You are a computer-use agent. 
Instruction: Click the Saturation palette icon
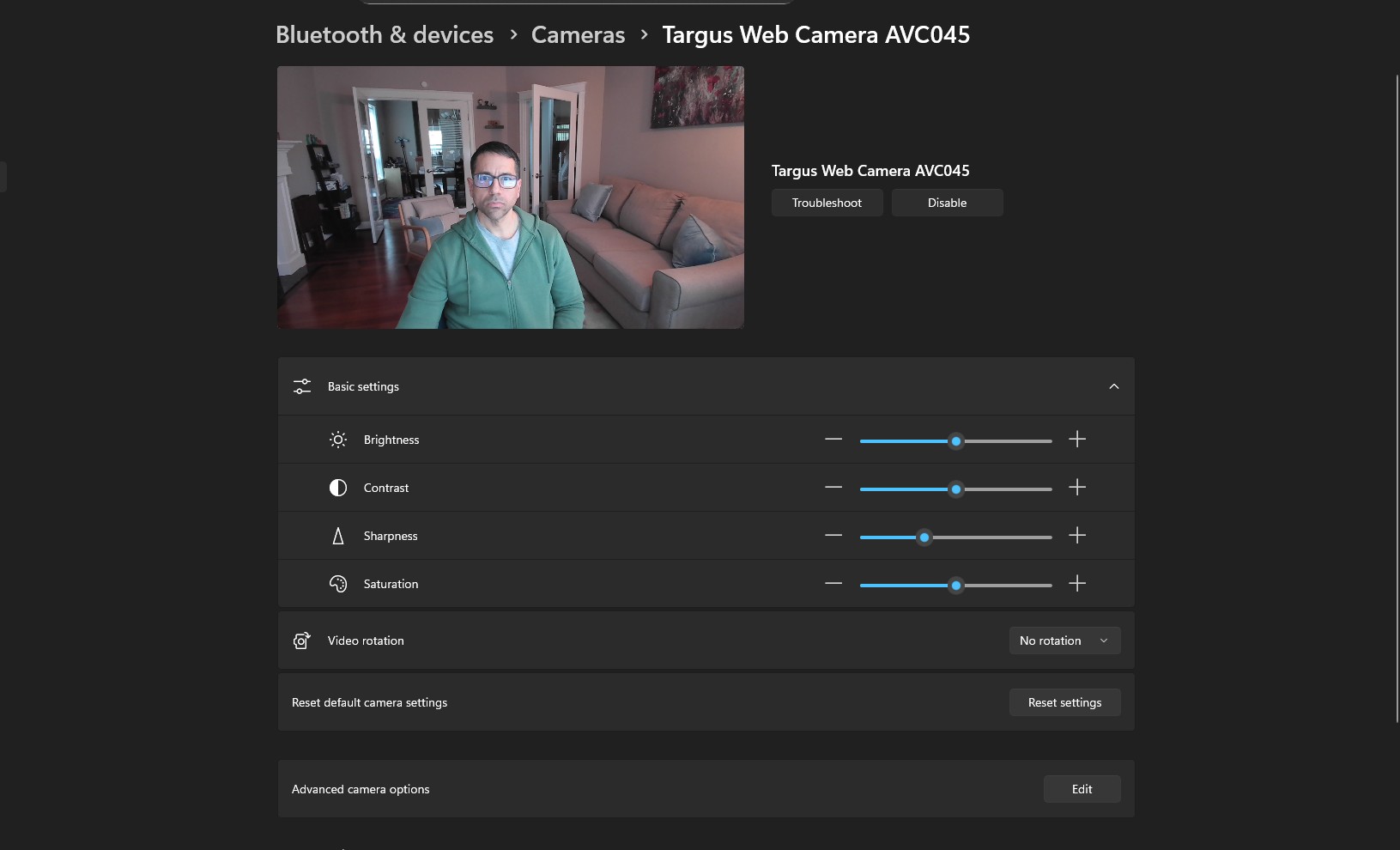(338, 584)
